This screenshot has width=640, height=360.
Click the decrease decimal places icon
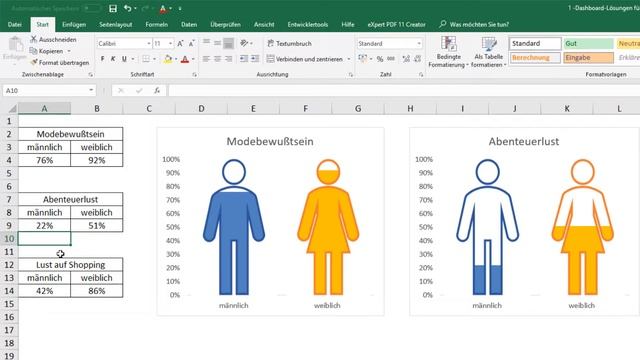pos(418,59)
